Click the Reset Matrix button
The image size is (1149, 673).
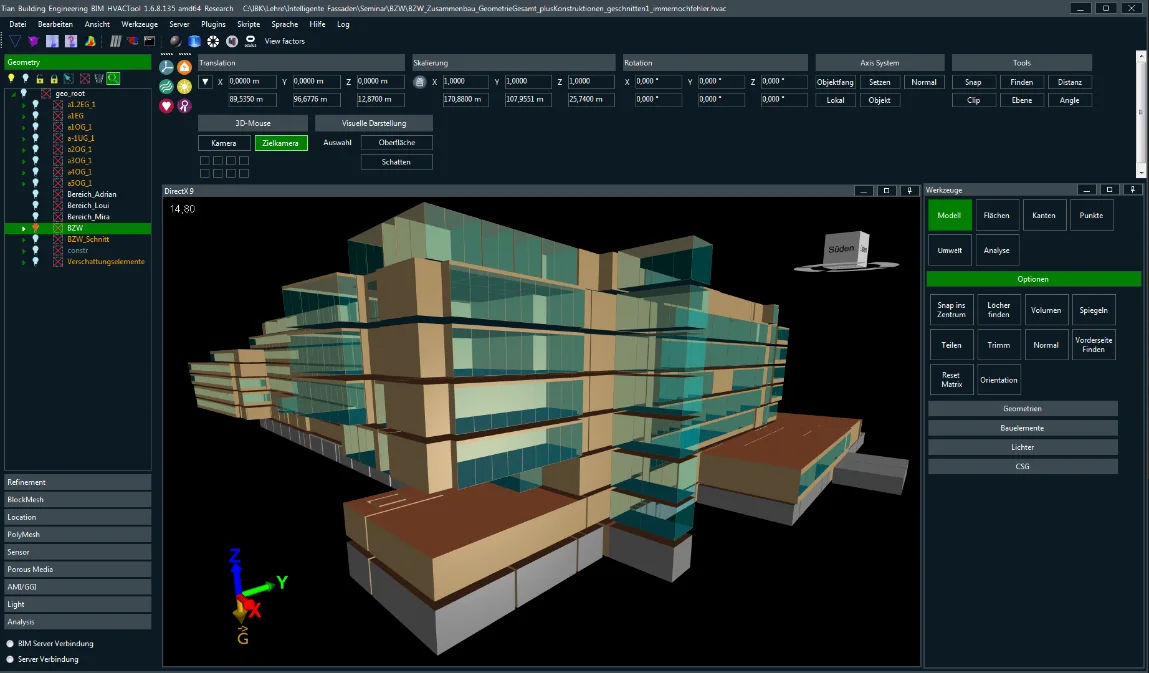point(951,380)
